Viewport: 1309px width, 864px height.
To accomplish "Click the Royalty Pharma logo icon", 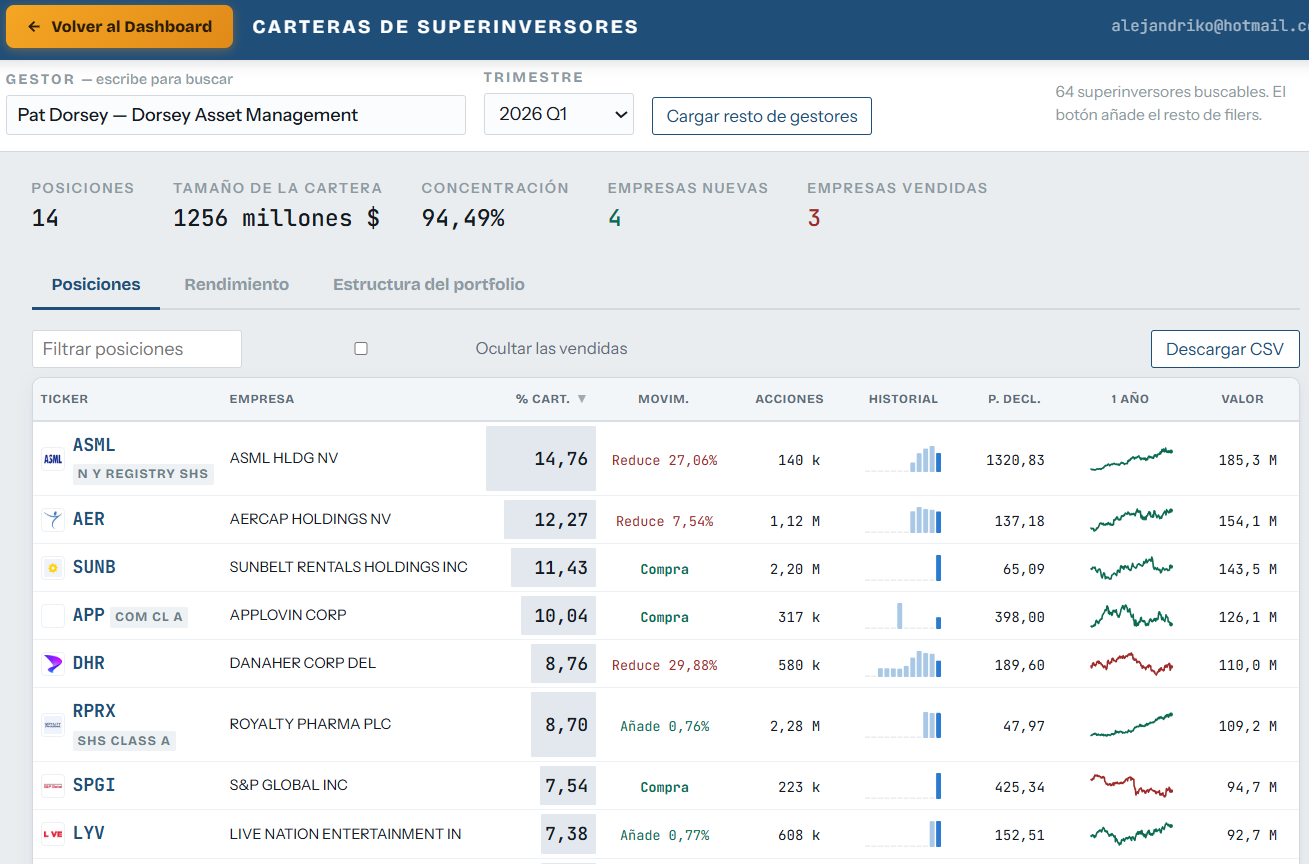I will [x=53, y=725].
